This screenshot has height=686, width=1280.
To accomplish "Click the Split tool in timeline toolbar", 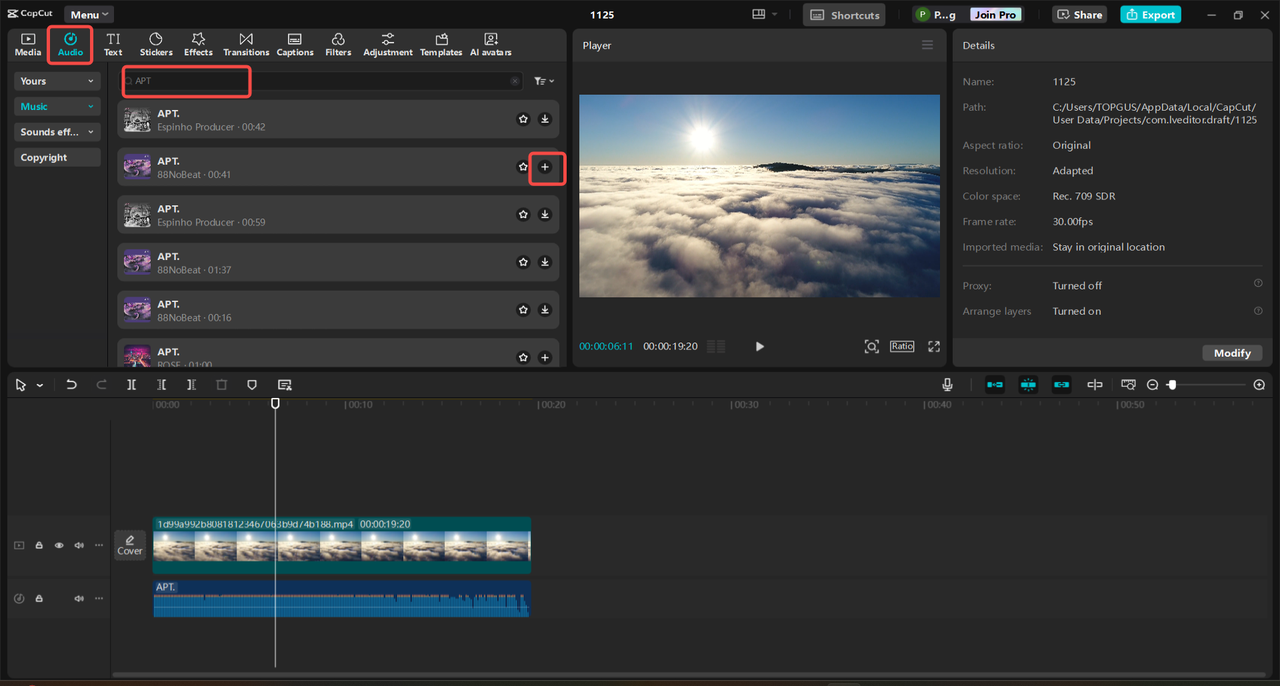I will click(x=131, y=385).
